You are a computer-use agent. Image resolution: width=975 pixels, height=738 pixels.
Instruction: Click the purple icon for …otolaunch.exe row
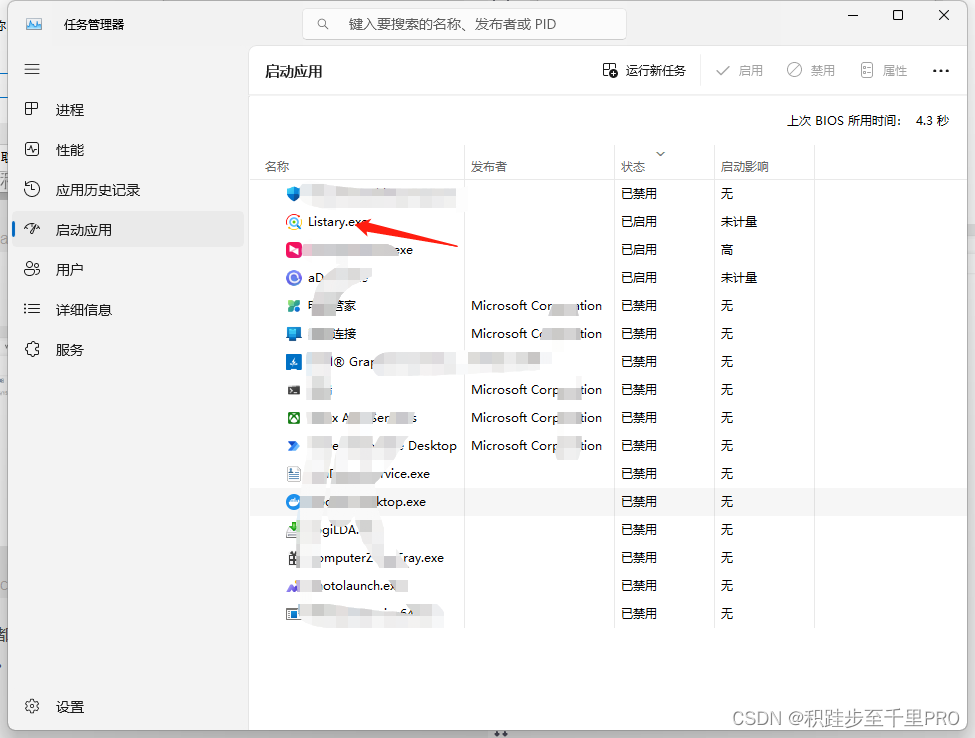tap(292, 586)
